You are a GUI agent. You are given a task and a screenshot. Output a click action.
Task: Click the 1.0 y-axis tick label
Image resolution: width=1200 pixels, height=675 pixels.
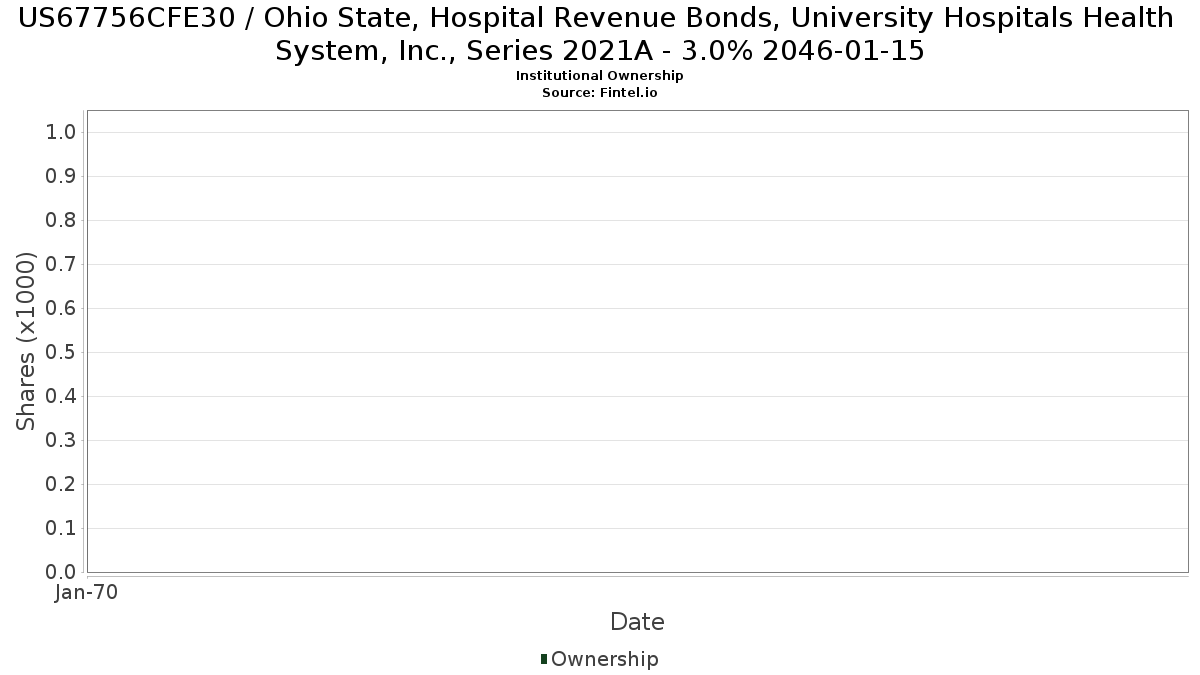62,133
